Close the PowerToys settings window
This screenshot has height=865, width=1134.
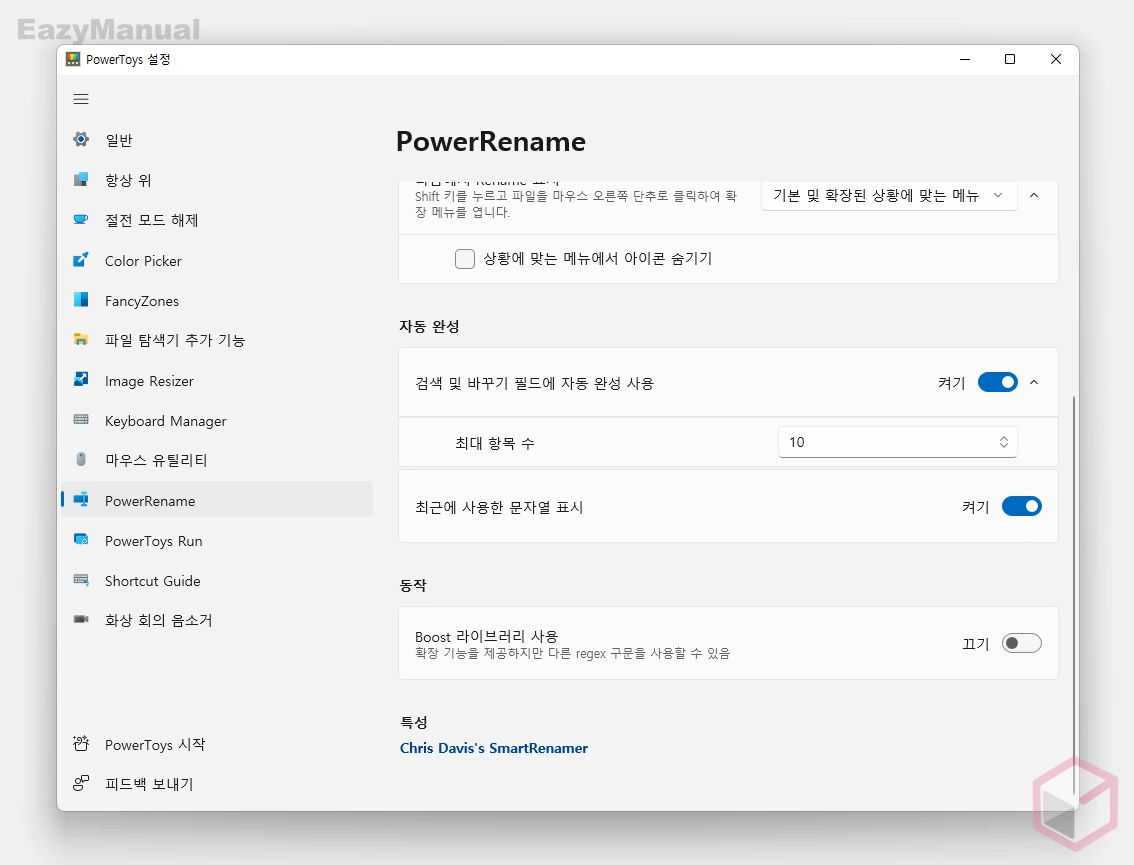(x=1056, y=59)
